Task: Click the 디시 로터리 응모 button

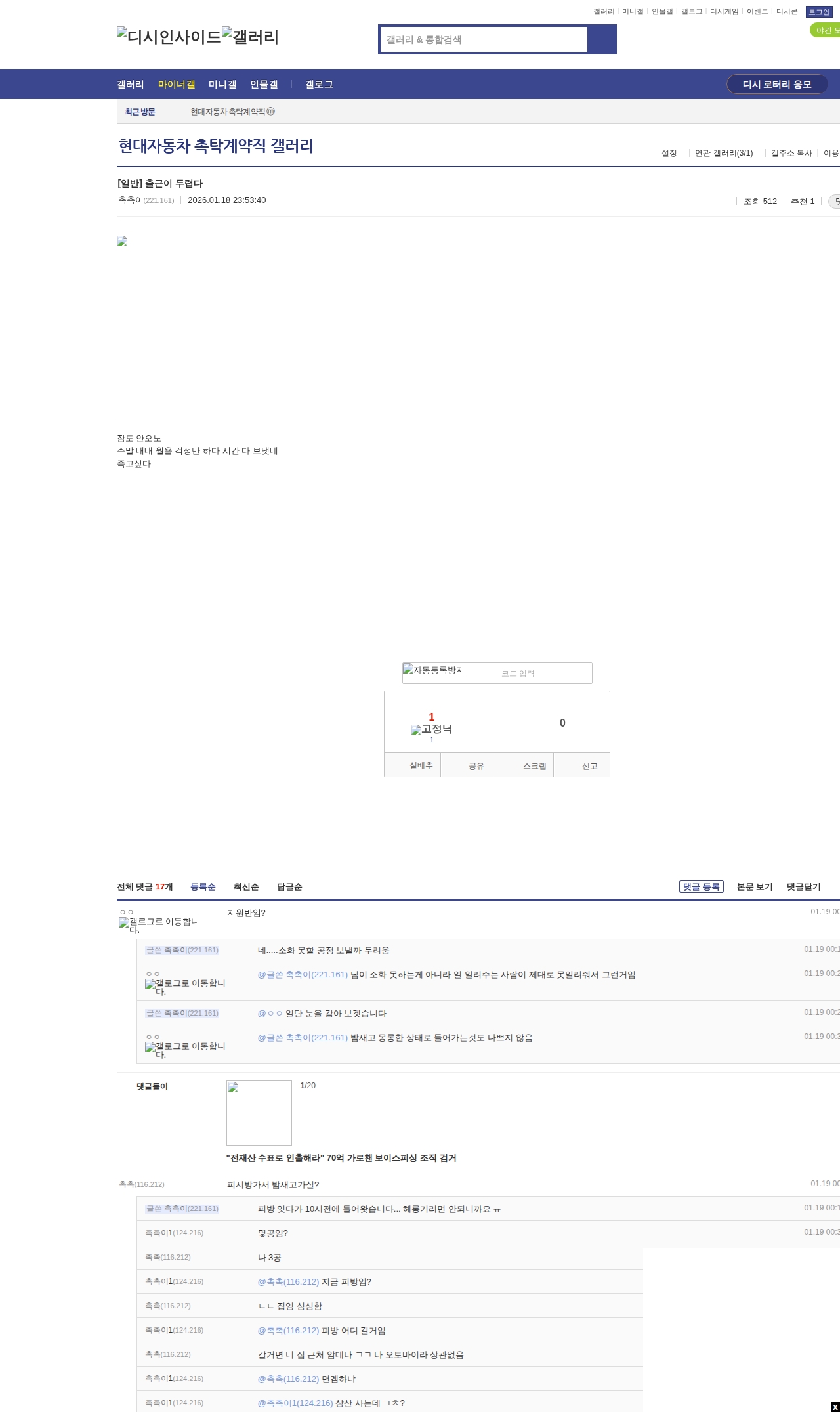Action: point(777,84)
